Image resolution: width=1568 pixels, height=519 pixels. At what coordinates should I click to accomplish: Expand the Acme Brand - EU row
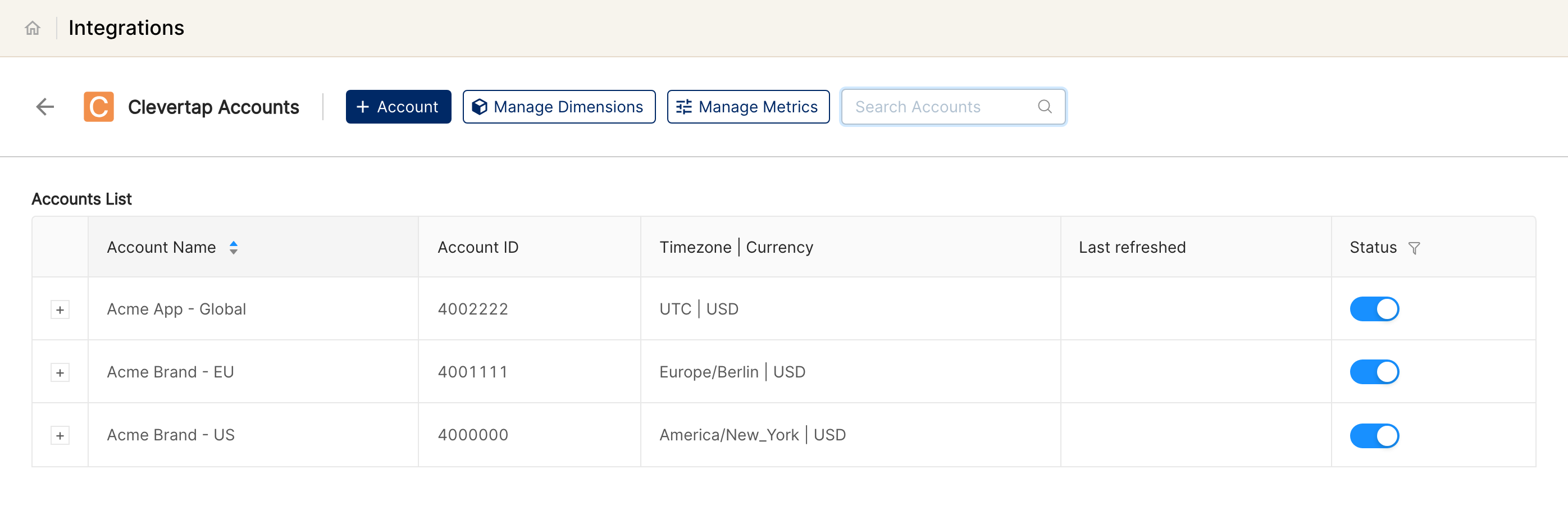click(x=60, y=372)
